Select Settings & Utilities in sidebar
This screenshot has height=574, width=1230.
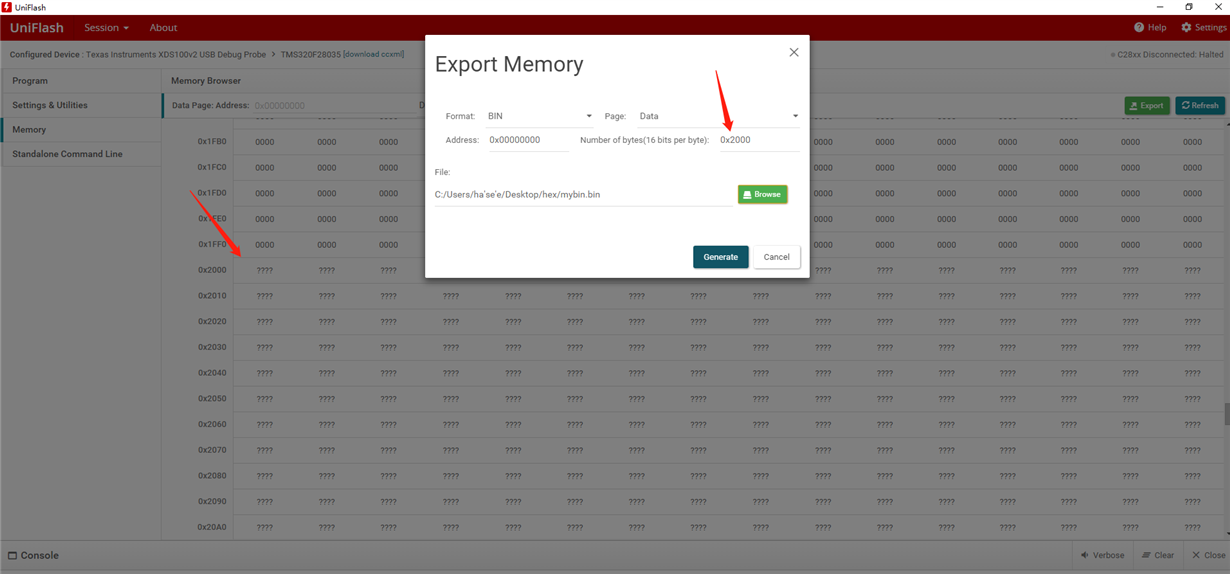click(81, 105)
